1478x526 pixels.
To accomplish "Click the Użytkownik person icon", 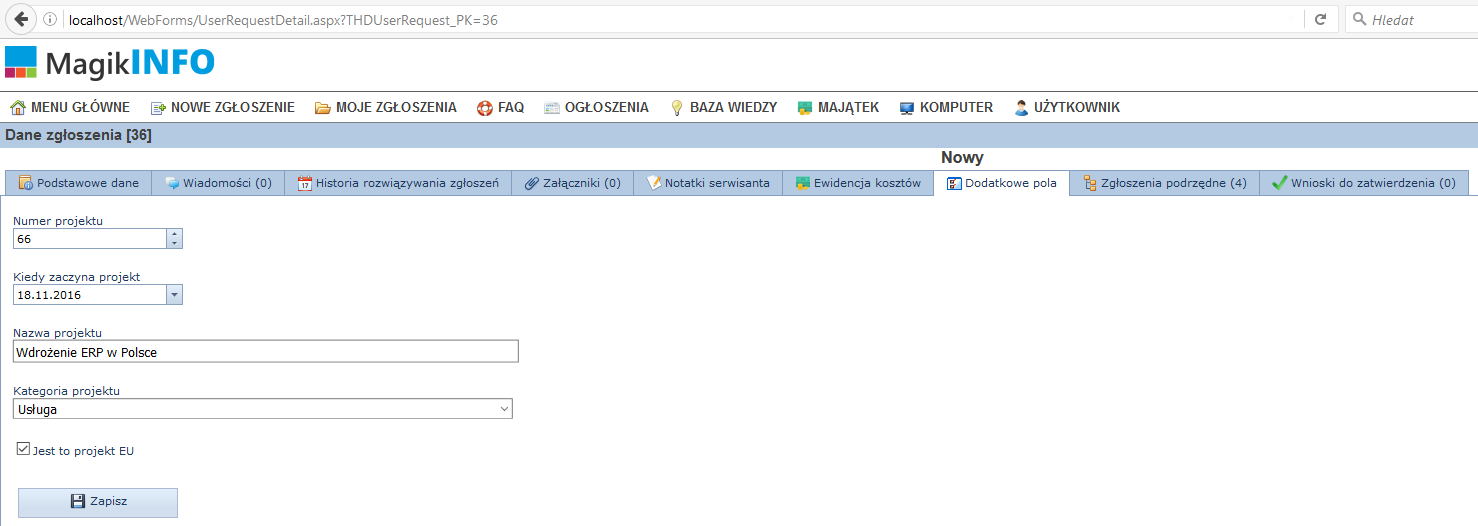I will [1021, 107].
